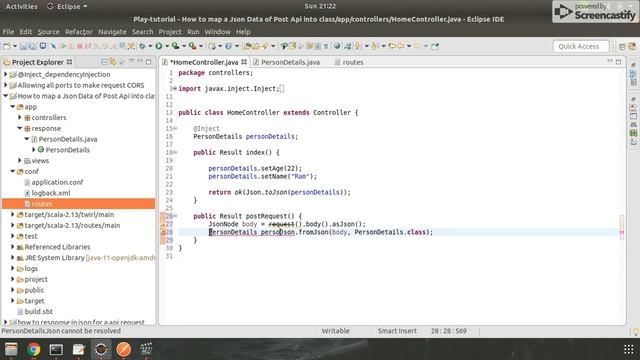
Task: Collapse the response package
Action: [20, 129]
